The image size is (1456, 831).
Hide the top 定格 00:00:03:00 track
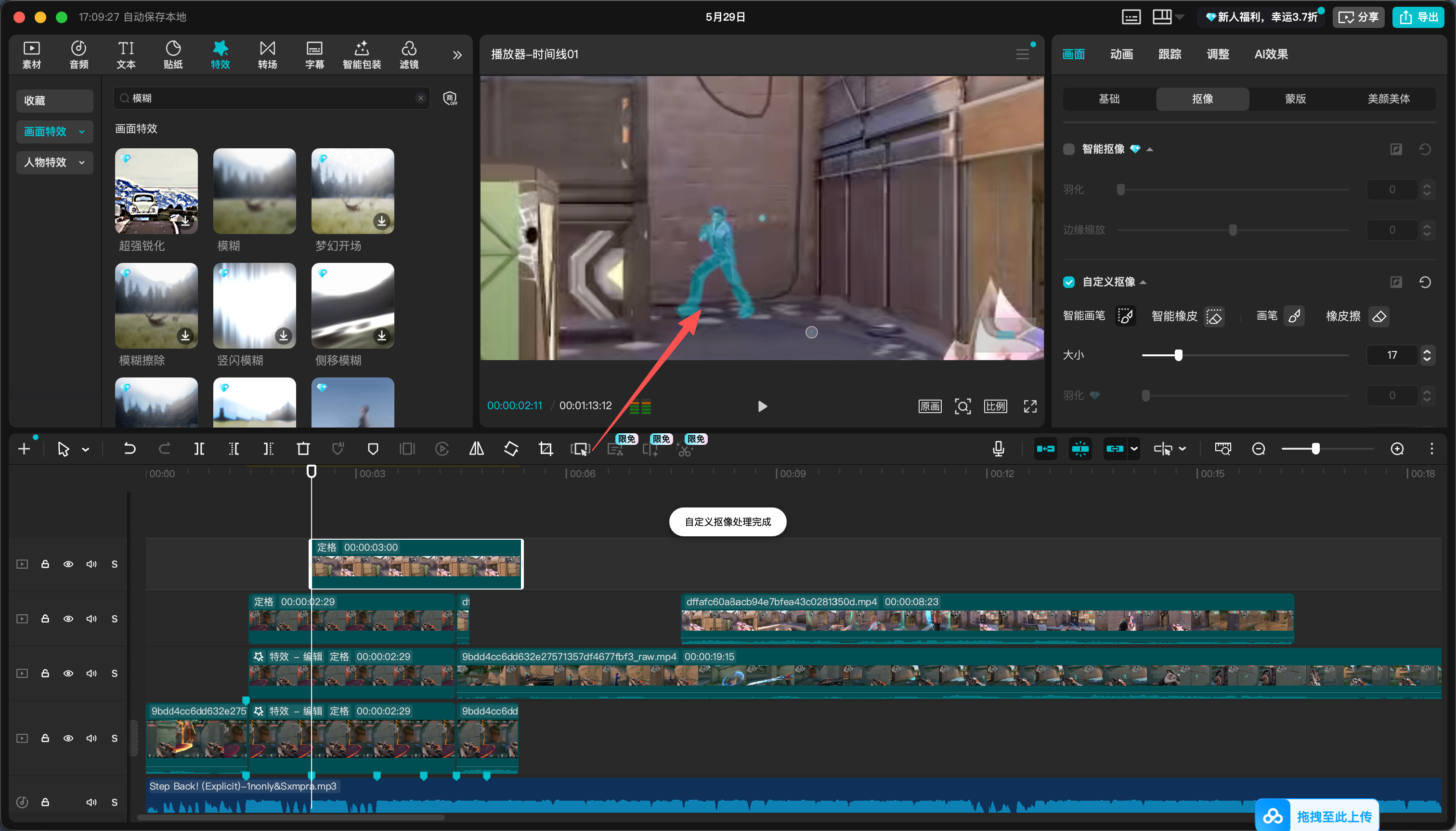tap(68, 564)
